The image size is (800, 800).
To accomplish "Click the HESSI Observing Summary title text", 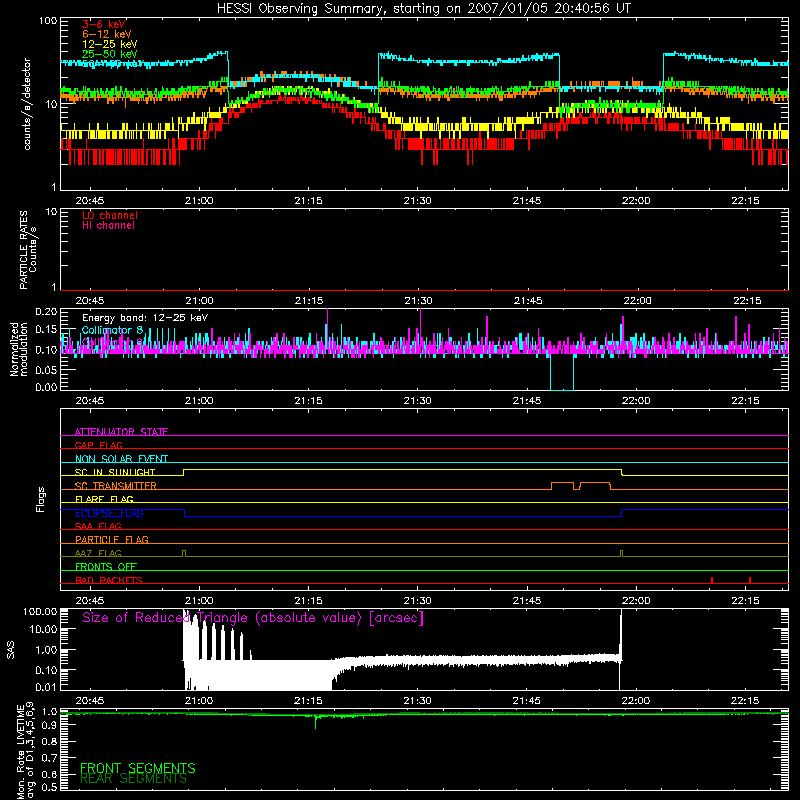I will [x=423, y=9].
